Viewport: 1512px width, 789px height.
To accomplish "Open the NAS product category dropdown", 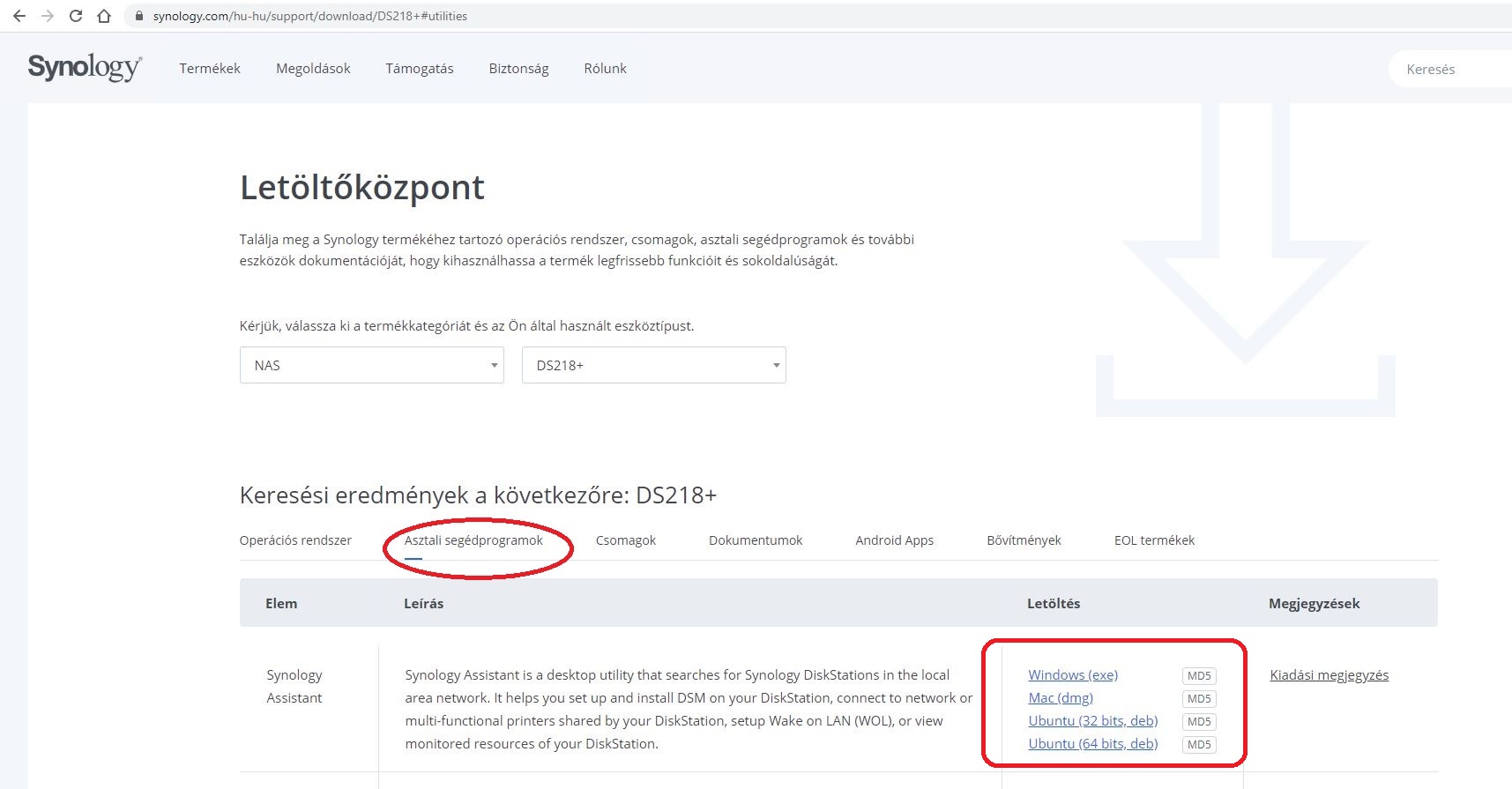I will [x=371, y=365].
